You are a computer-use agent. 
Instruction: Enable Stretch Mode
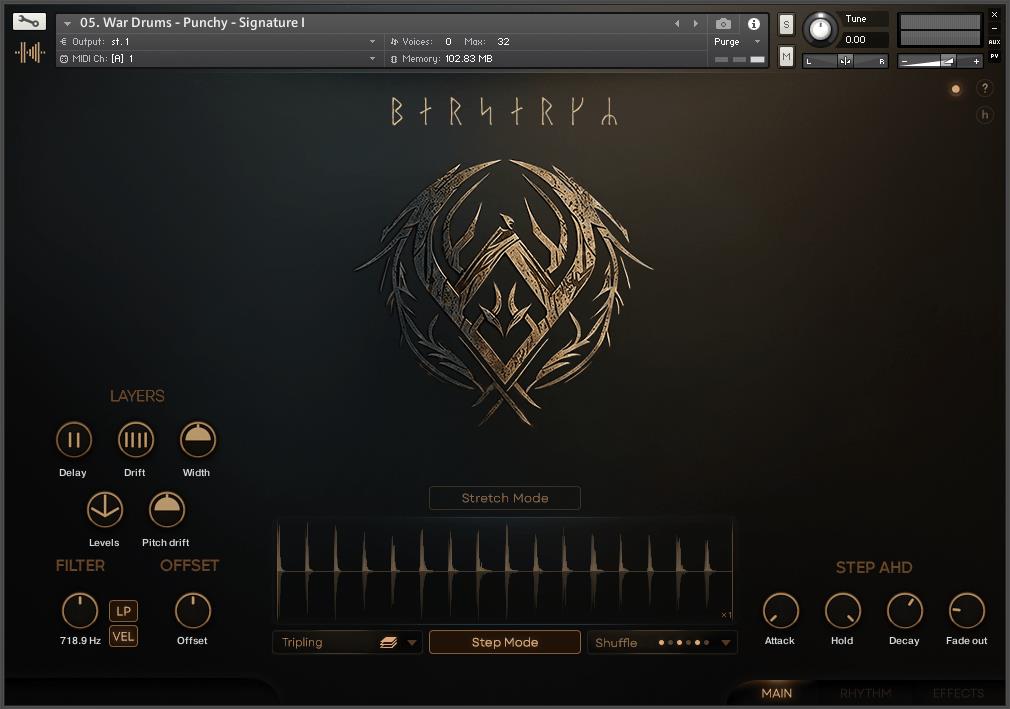[x=504, y=497]
